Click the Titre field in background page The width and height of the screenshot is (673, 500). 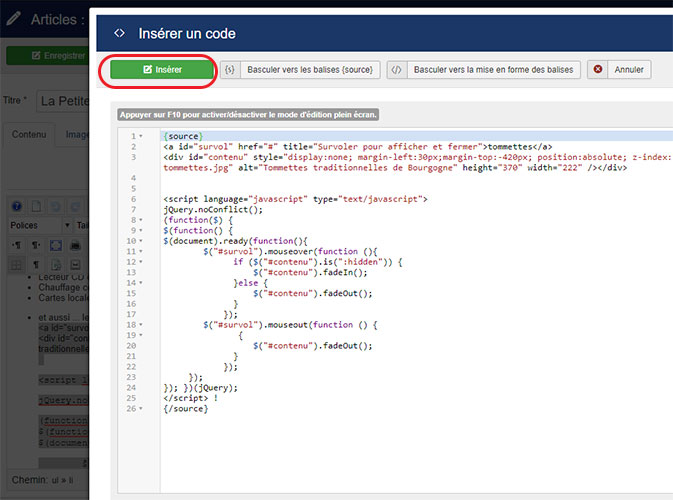pyautogui.click(x=64, y=101)
